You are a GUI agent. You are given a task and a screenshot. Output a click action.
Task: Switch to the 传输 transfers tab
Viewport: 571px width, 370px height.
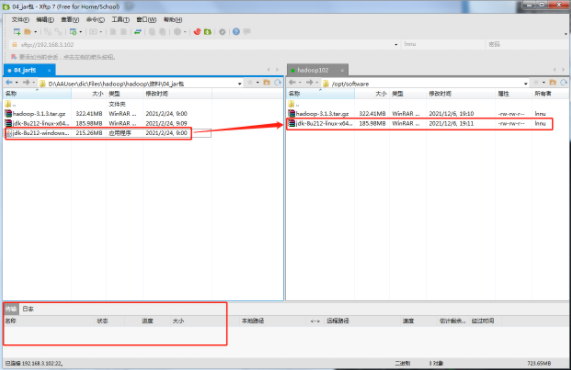tap(11, 309)
